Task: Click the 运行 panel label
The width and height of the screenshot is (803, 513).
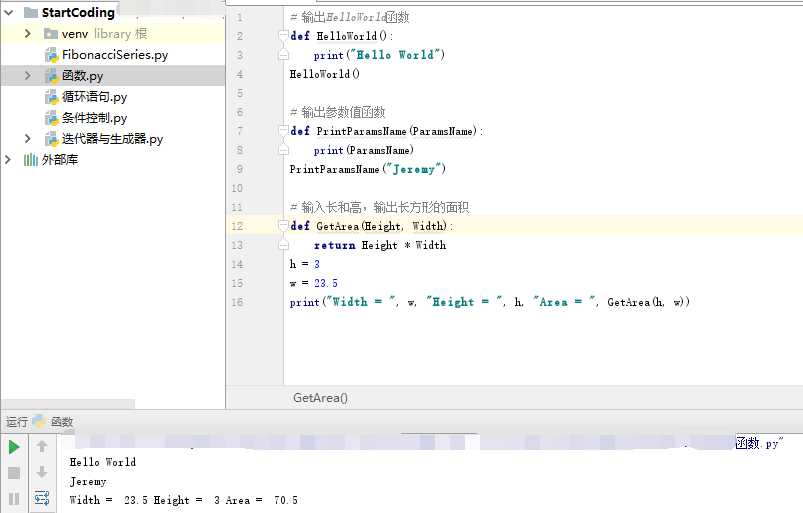Action: (17, 422)
